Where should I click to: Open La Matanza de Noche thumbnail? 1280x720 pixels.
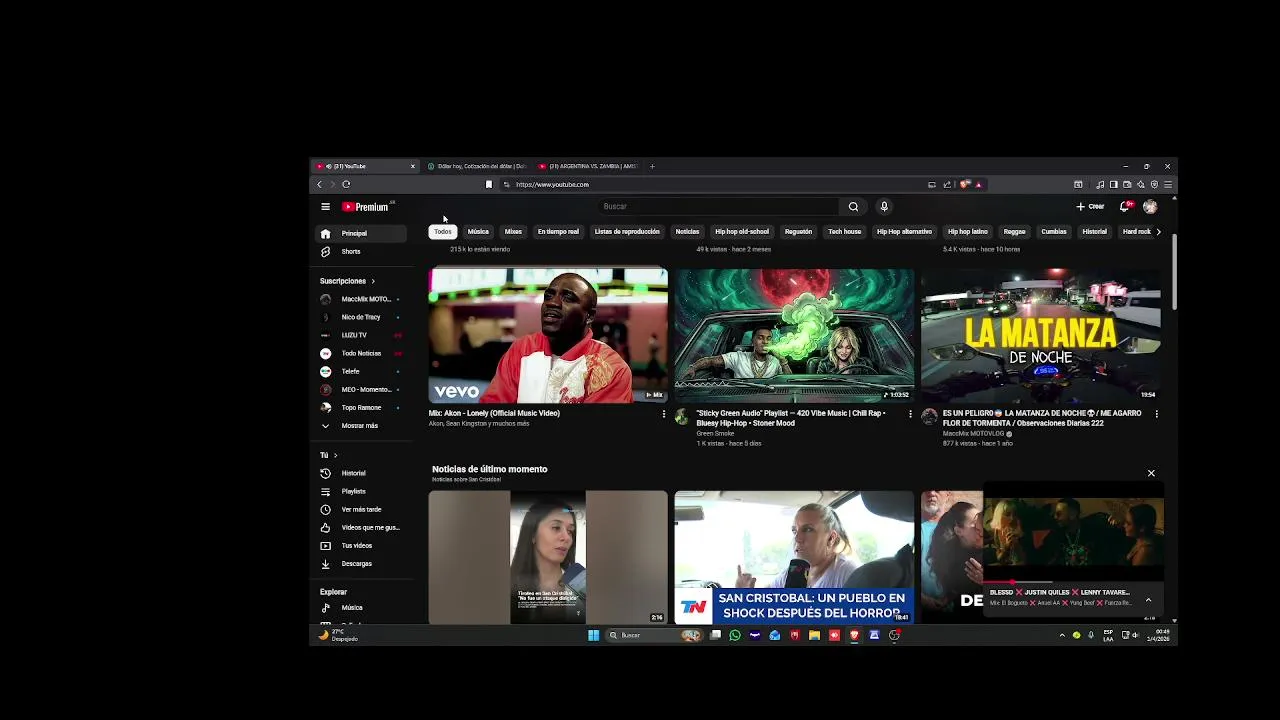pos(1040,335)
